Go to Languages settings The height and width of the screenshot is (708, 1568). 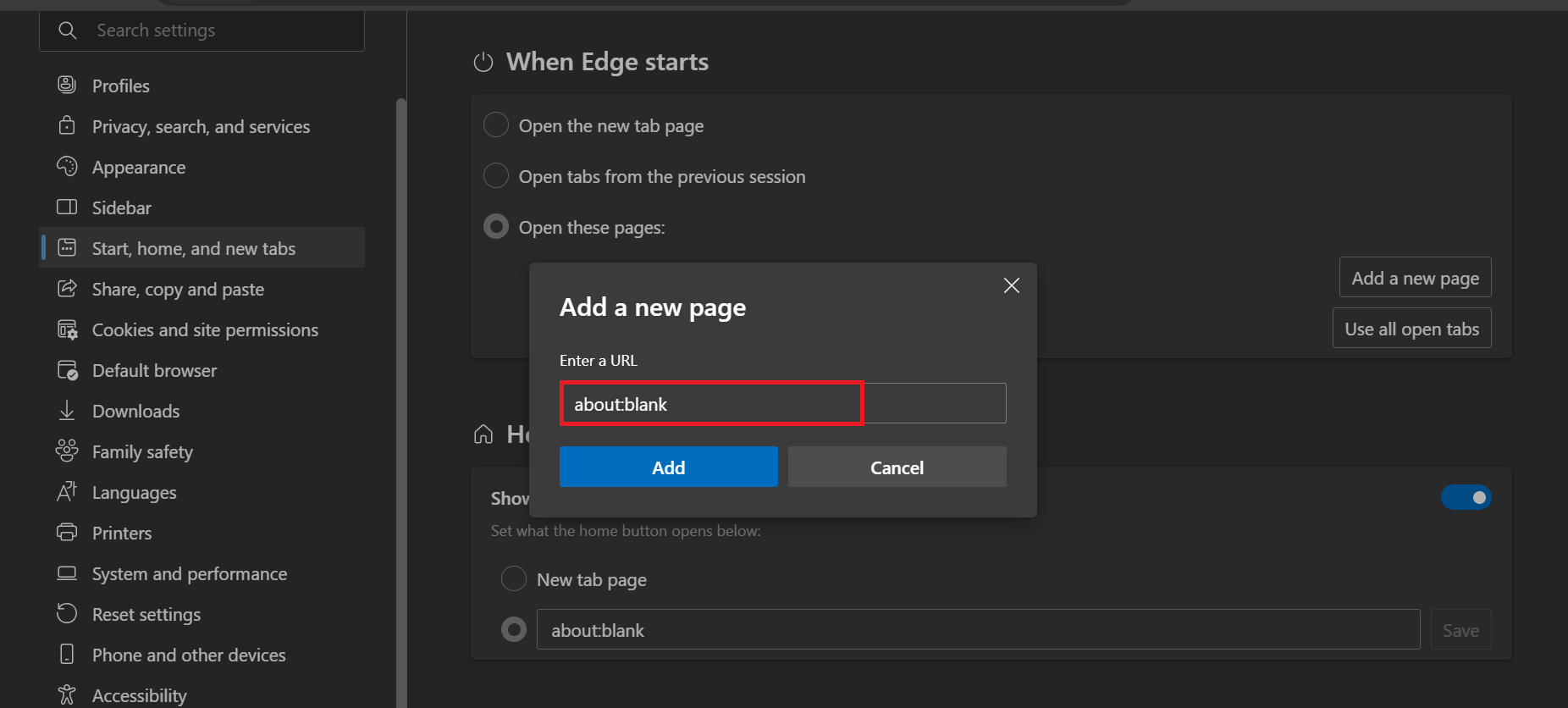tap(202, 492)
